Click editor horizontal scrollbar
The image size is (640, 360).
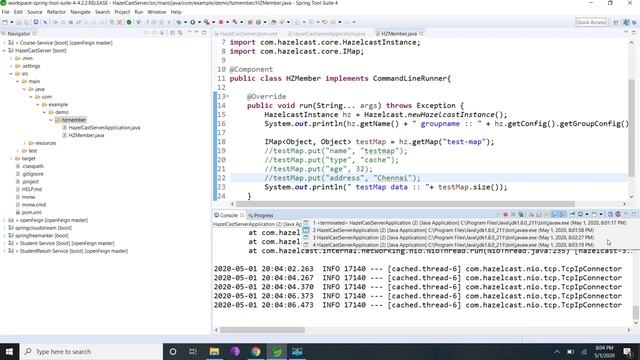pos(405,204)
